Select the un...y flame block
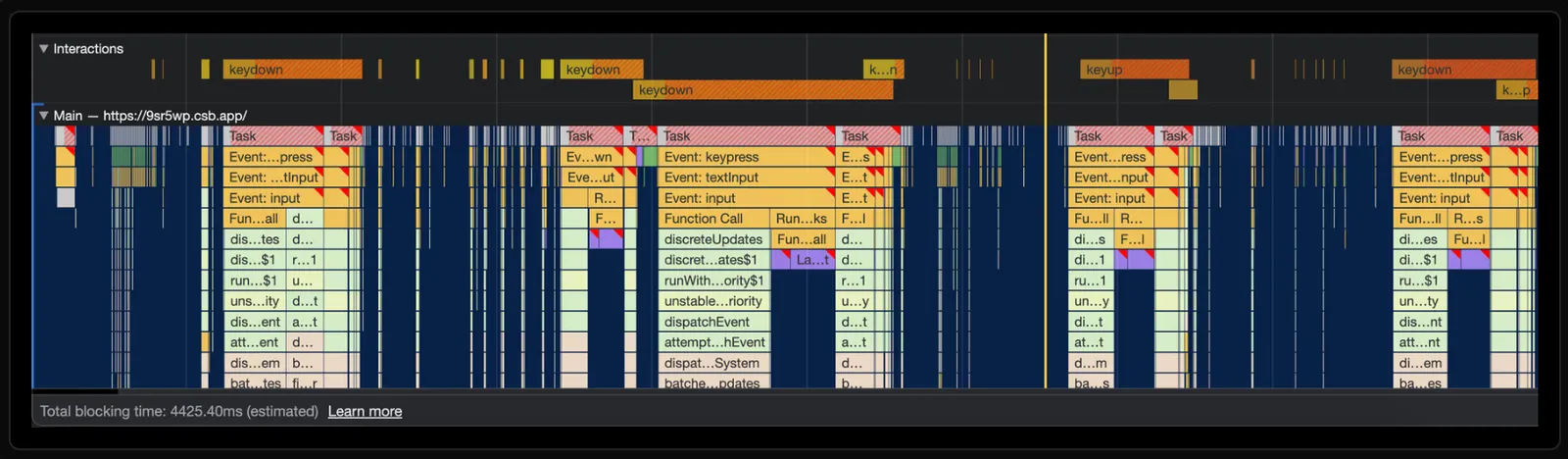The height and width of the screenshot is (459, 1568). pyautogui.click(x=1091, y=301)
